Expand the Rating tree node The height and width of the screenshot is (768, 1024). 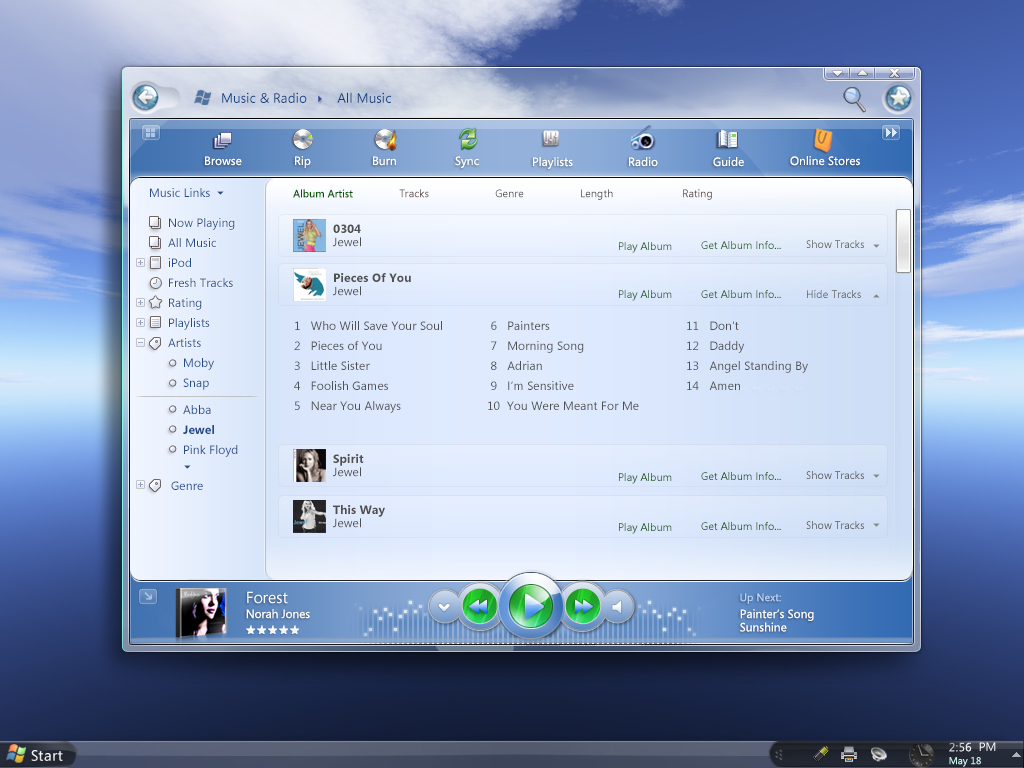[140, 302]
